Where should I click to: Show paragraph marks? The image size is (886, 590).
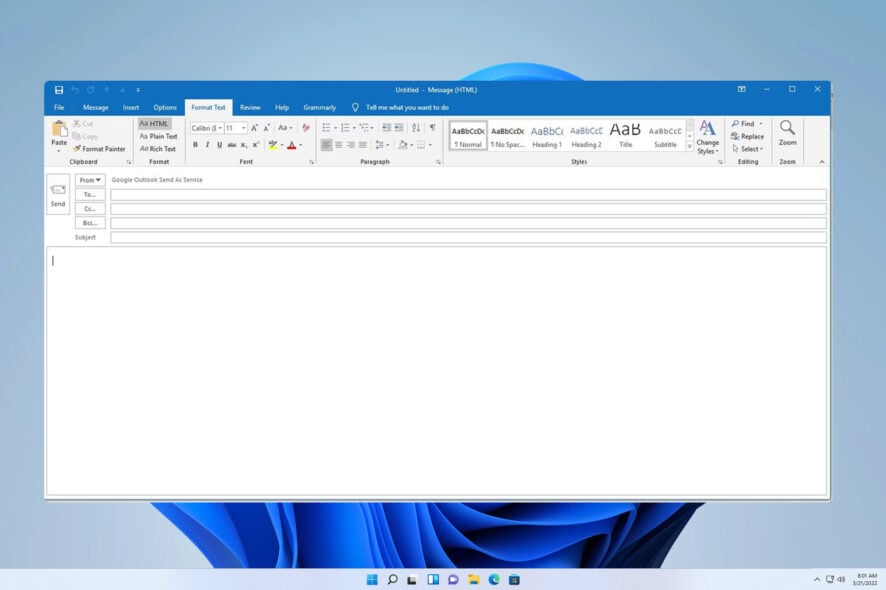[x=434, y=127]
